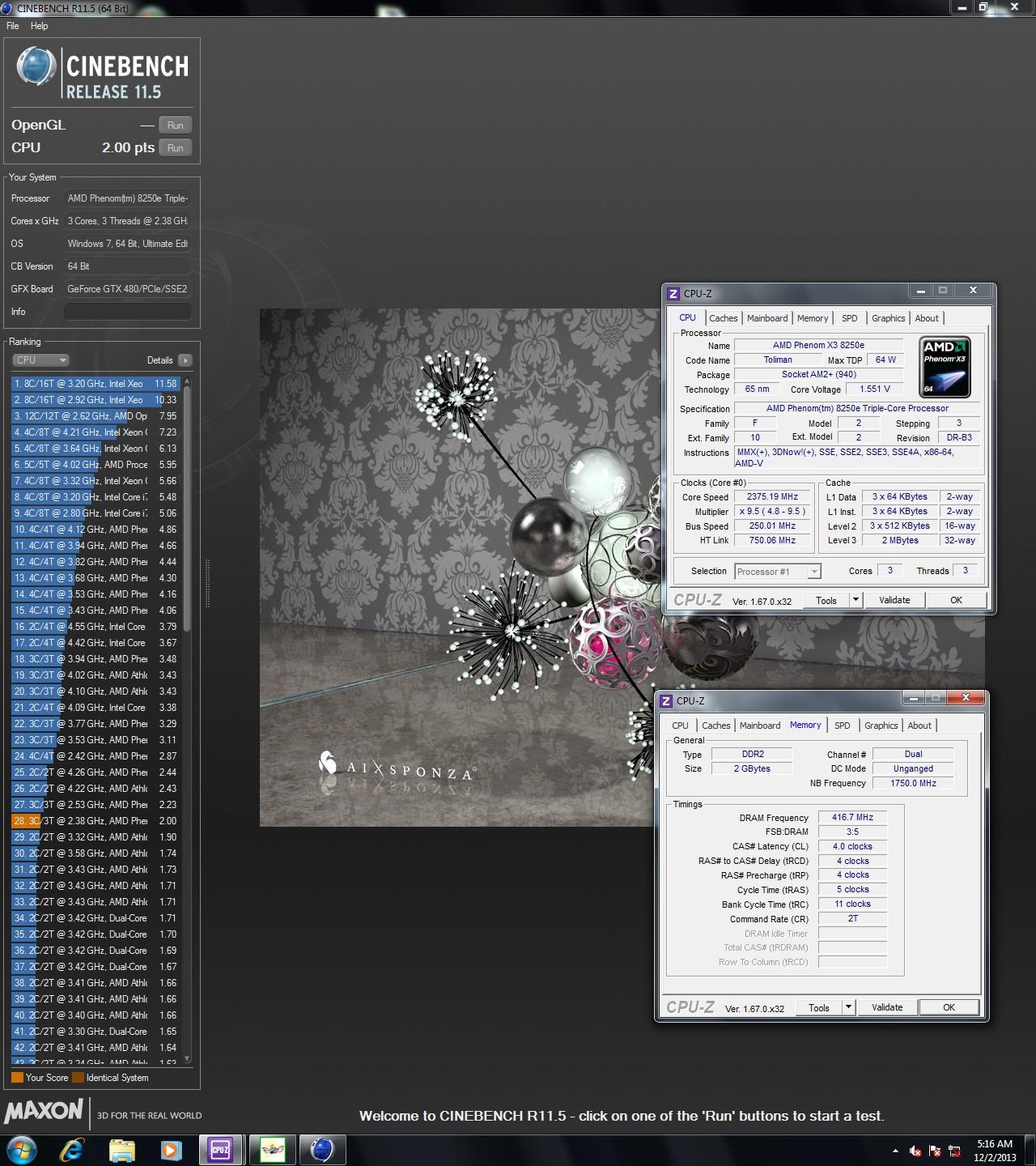Open Tools dropdown arrow in upper CPU-Z window
The height and width of the screenshot is (1166, 1036).
(x=856, y=600)
